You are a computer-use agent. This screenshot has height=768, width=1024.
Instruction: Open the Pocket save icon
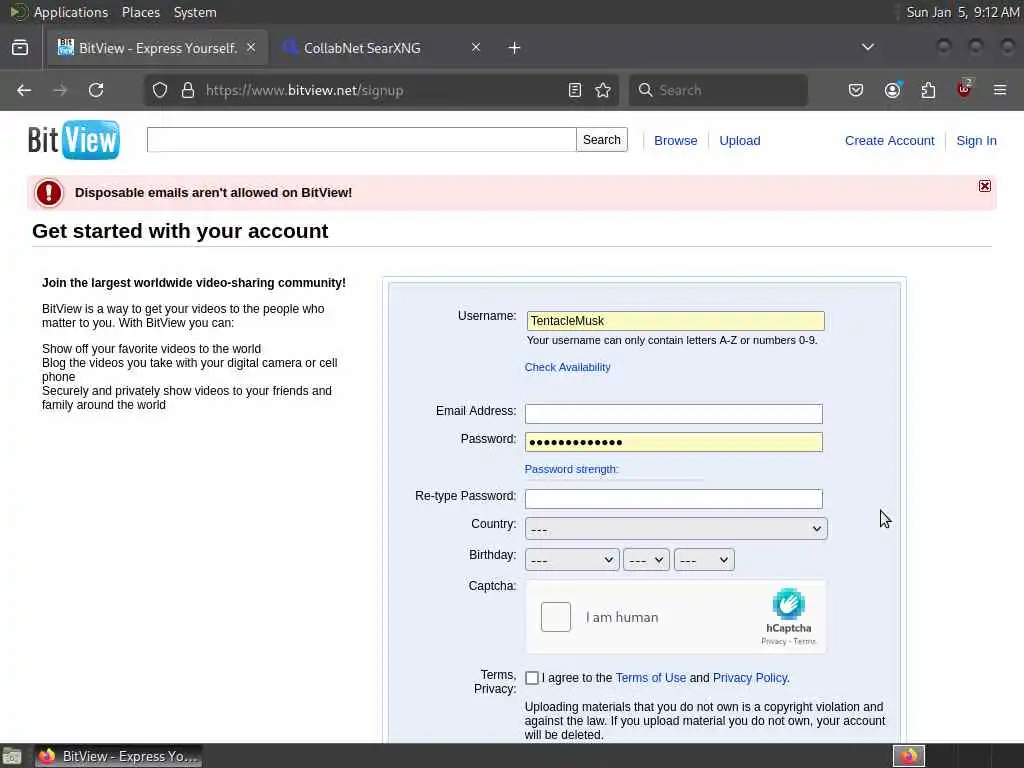click(856, 90)
